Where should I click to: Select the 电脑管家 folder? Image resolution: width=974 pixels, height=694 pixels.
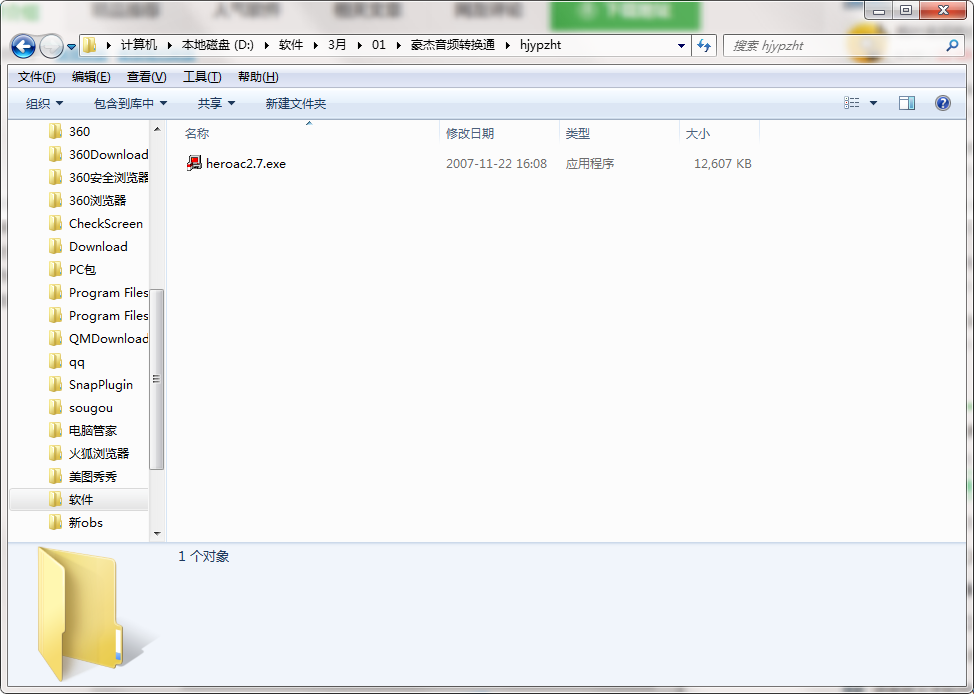click(93, 430)
